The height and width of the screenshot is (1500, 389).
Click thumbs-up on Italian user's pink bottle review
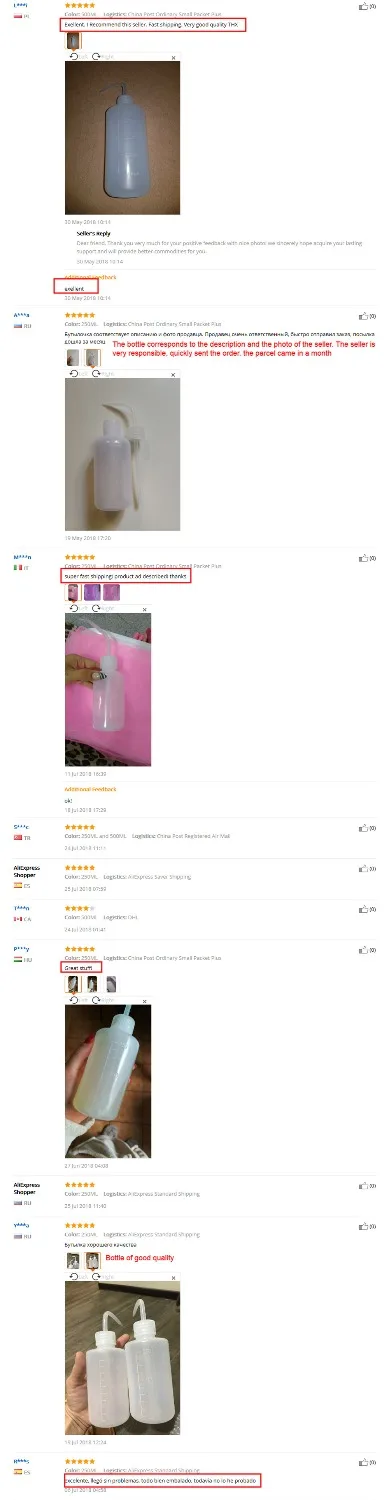click(x=363, y=556)
